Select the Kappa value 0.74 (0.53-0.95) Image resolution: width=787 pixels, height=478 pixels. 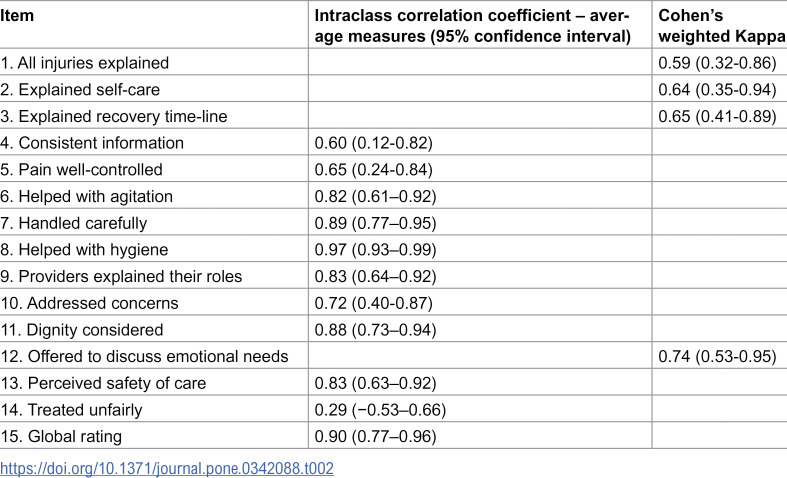coord(717,356)
